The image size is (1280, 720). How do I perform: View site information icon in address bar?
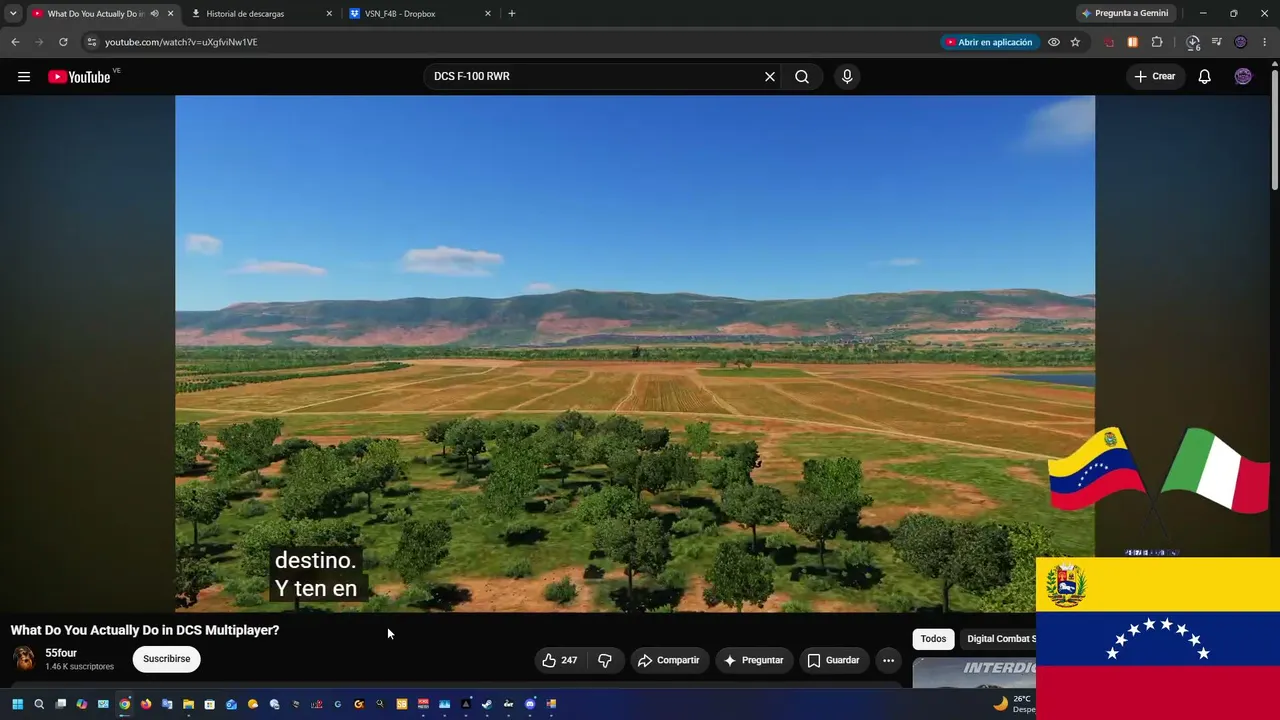pos(91,42)
